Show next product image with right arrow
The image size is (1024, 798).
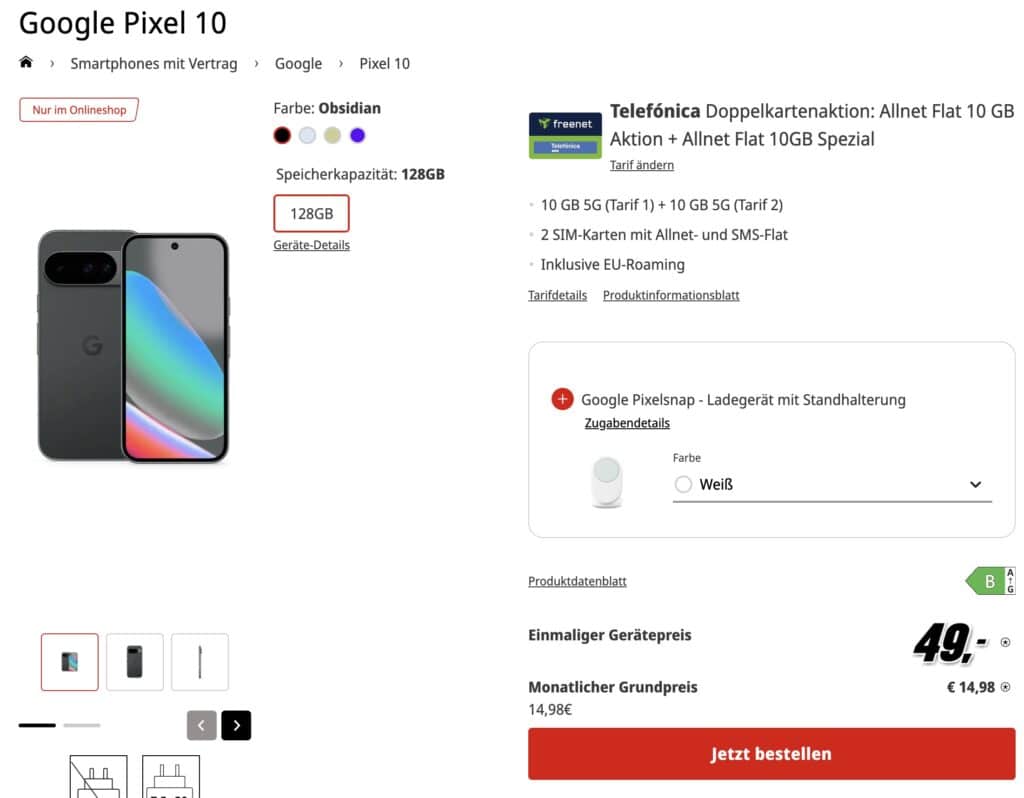point(236,725)
